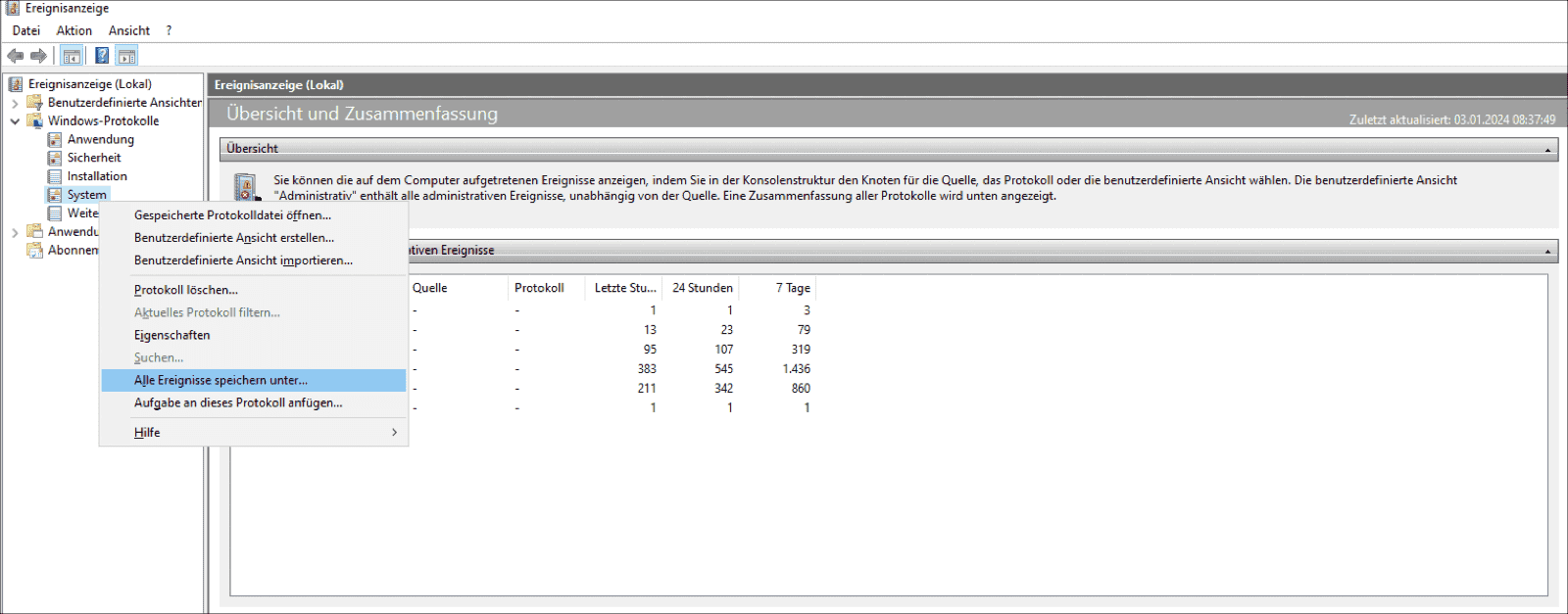This screenshot has height=614, width=1568.
Task: Expand the Anwendungs- und Dienstprotokolle node
Action: 15,232
